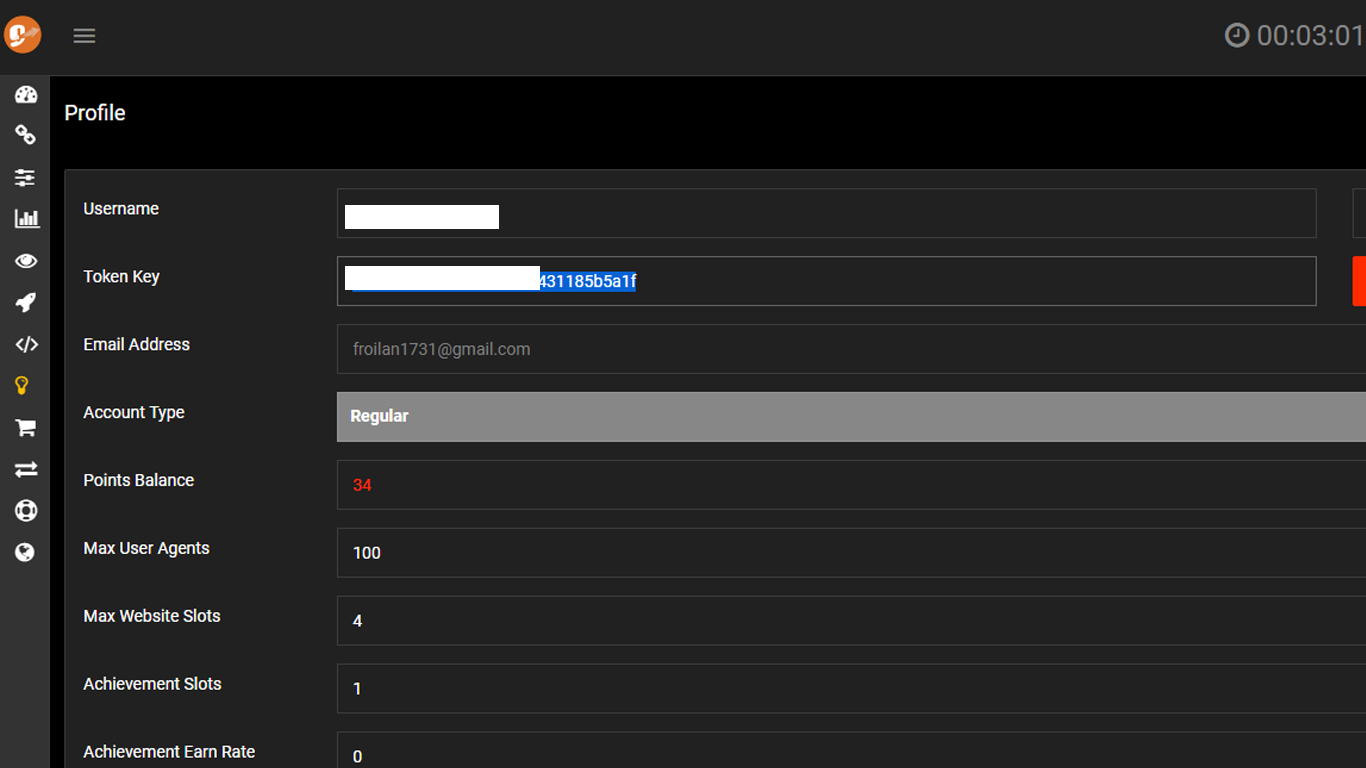Image resolution: width=1366 pixels, height=768 pixels.
Task: Click the Points Balance label
Action: tap(138, 480)
